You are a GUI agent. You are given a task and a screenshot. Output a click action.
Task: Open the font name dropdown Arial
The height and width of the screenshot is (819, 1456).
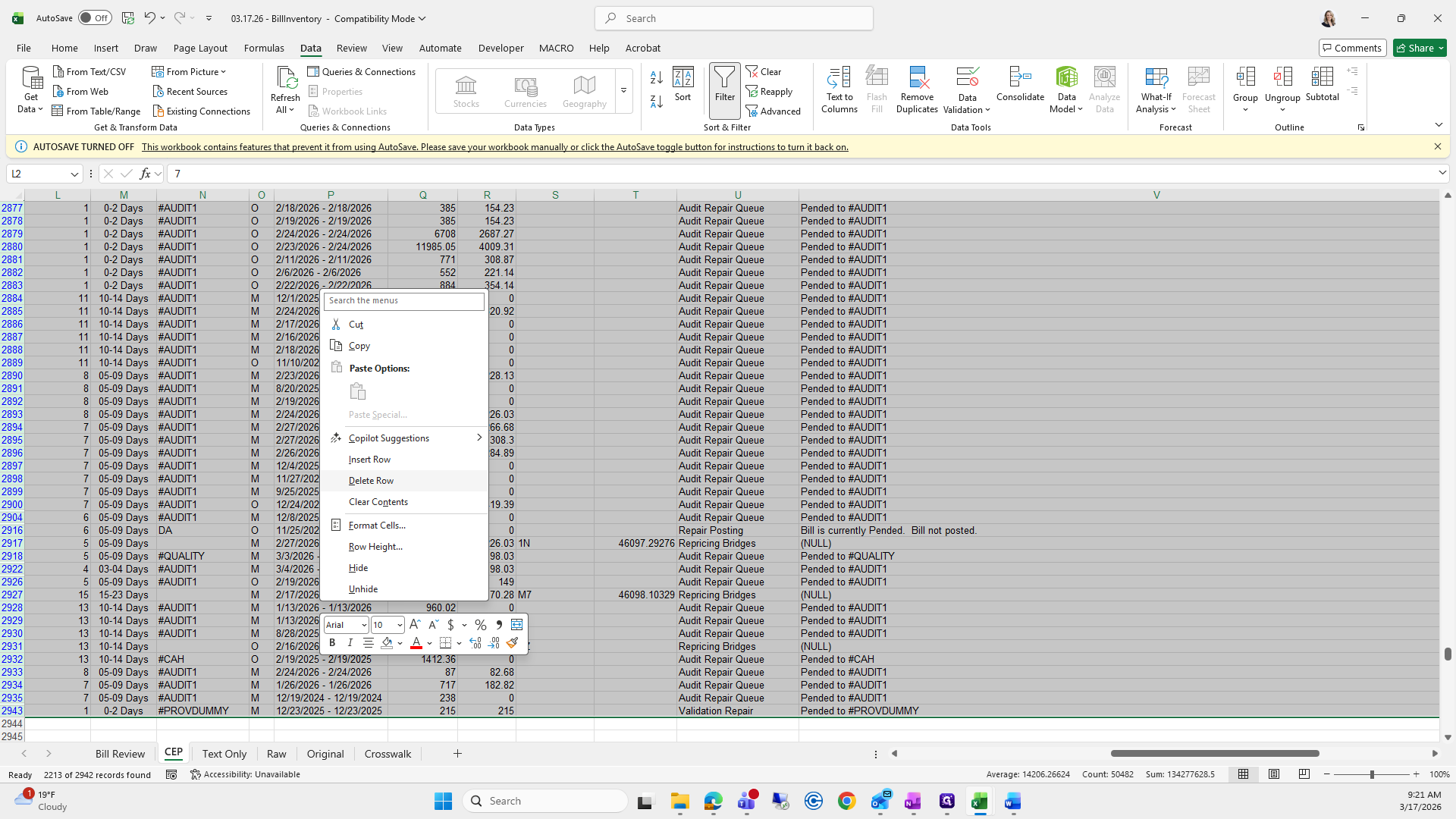364,625
